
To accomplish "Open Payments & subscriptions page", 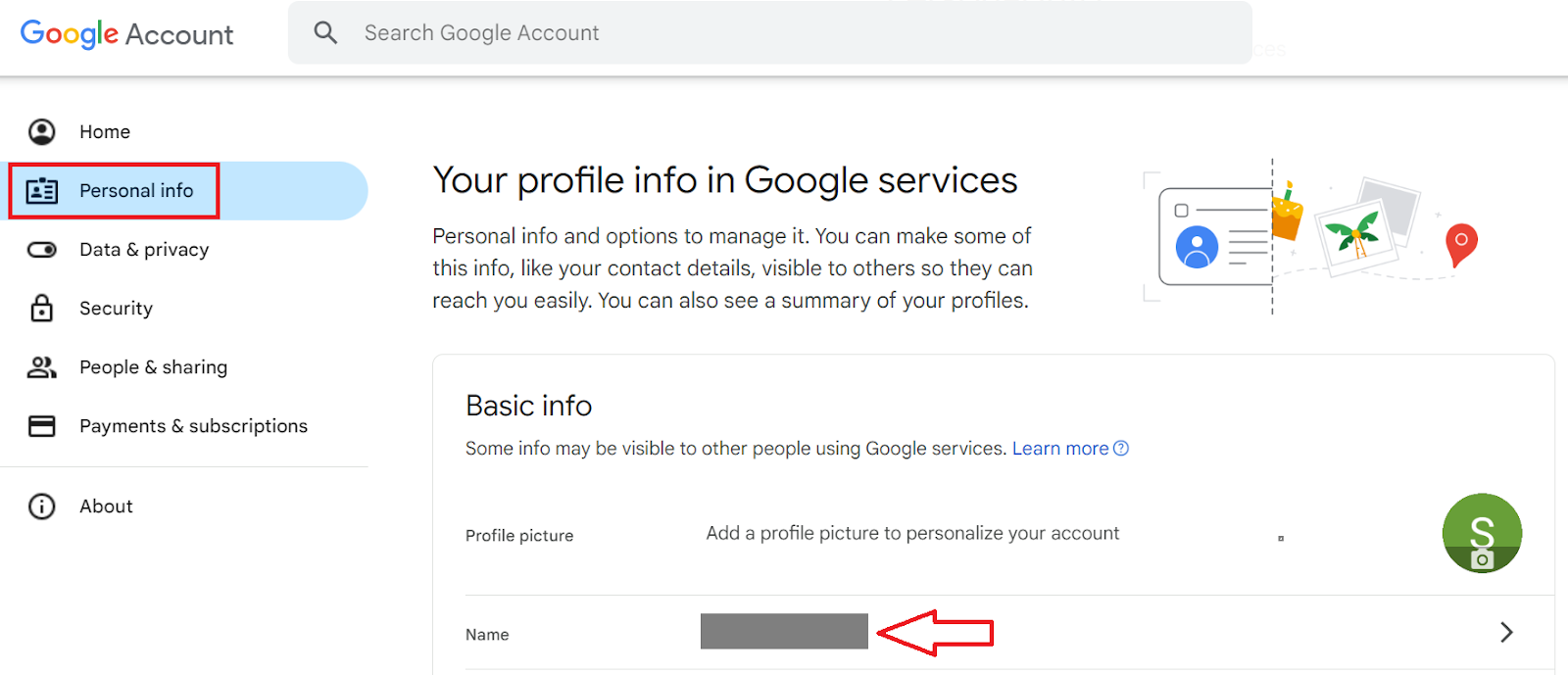I will pyautogui.click(x=193, y=426).
